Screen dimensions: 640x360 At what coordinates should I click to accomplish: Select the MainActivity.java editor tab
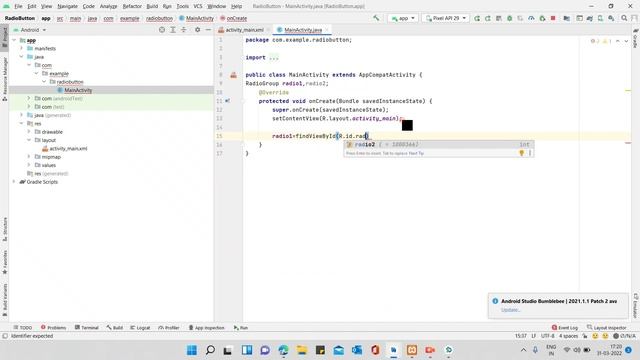(x=303, y=30)
